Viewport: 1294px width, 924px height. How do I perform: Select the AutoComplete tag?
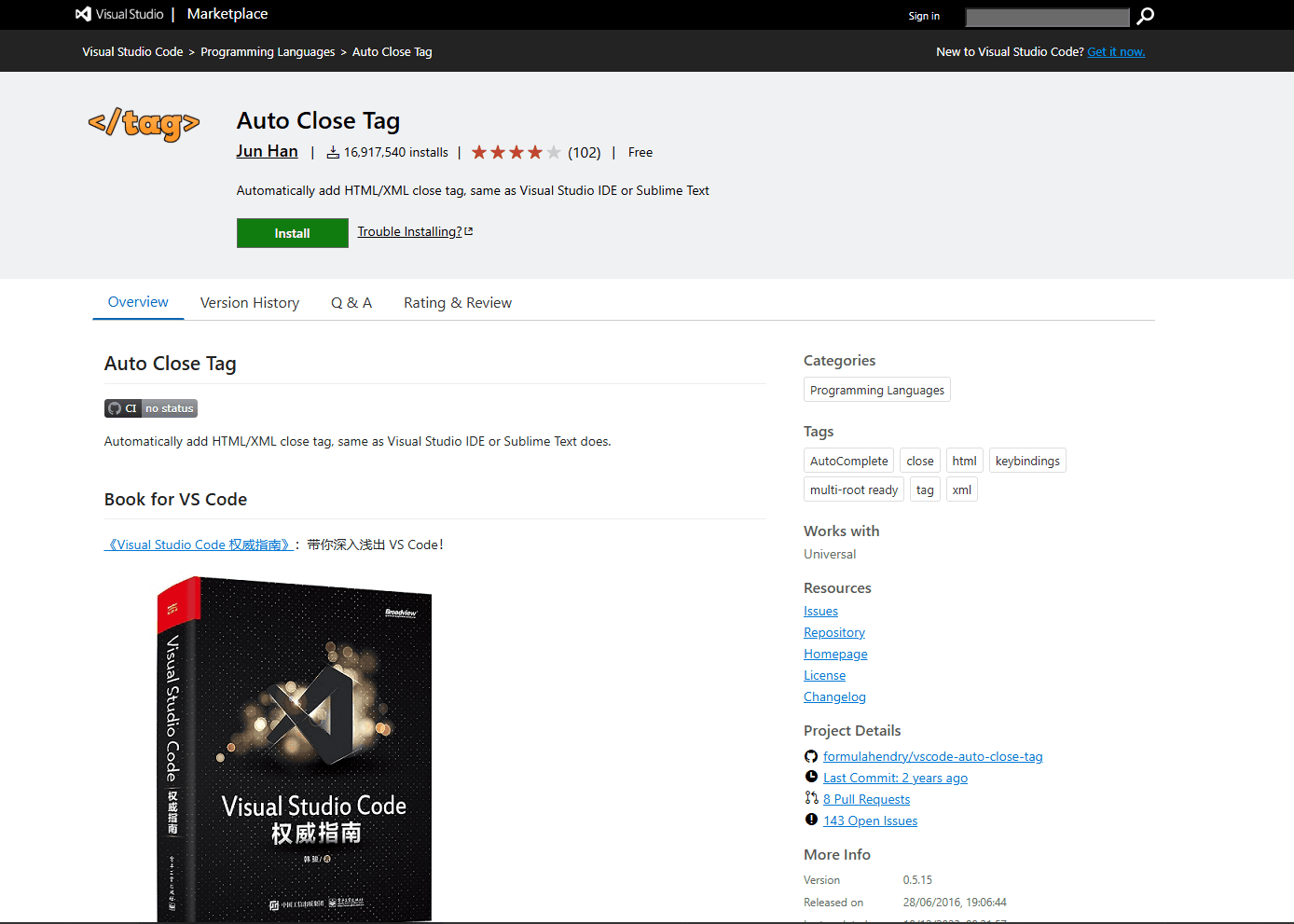pyautogui.click(x=849, y=461)
